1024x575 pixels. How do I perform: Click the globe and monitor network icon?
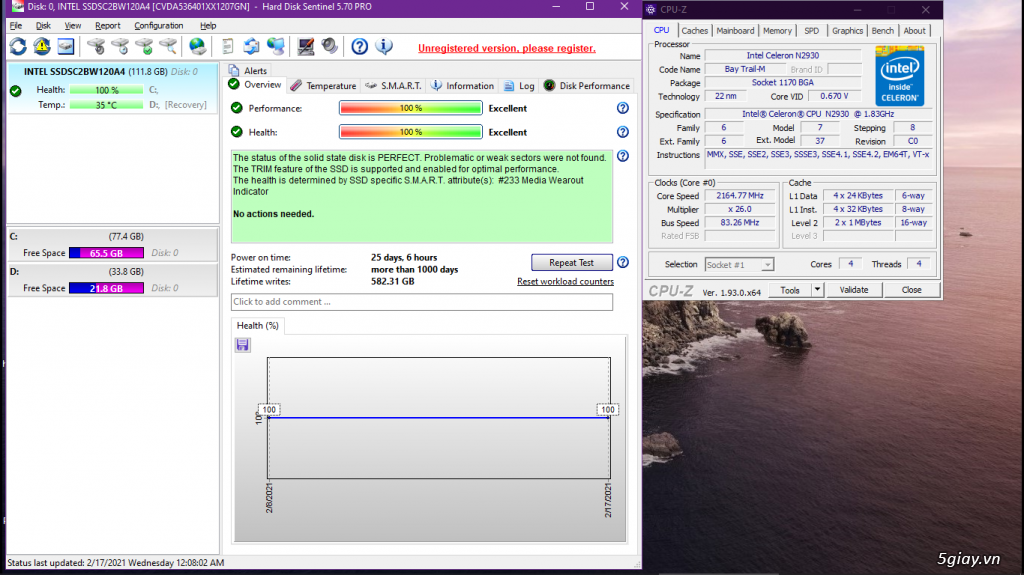coord(276,46)
